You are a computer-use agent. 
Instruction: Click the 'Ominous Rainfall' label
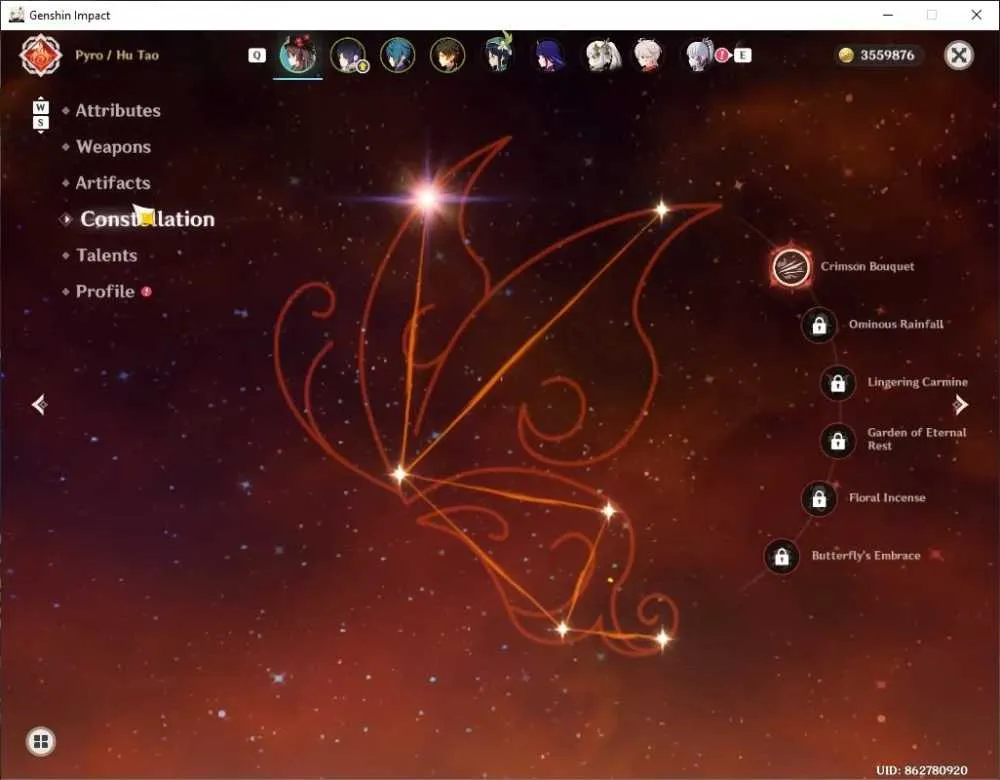pos(896,324)
